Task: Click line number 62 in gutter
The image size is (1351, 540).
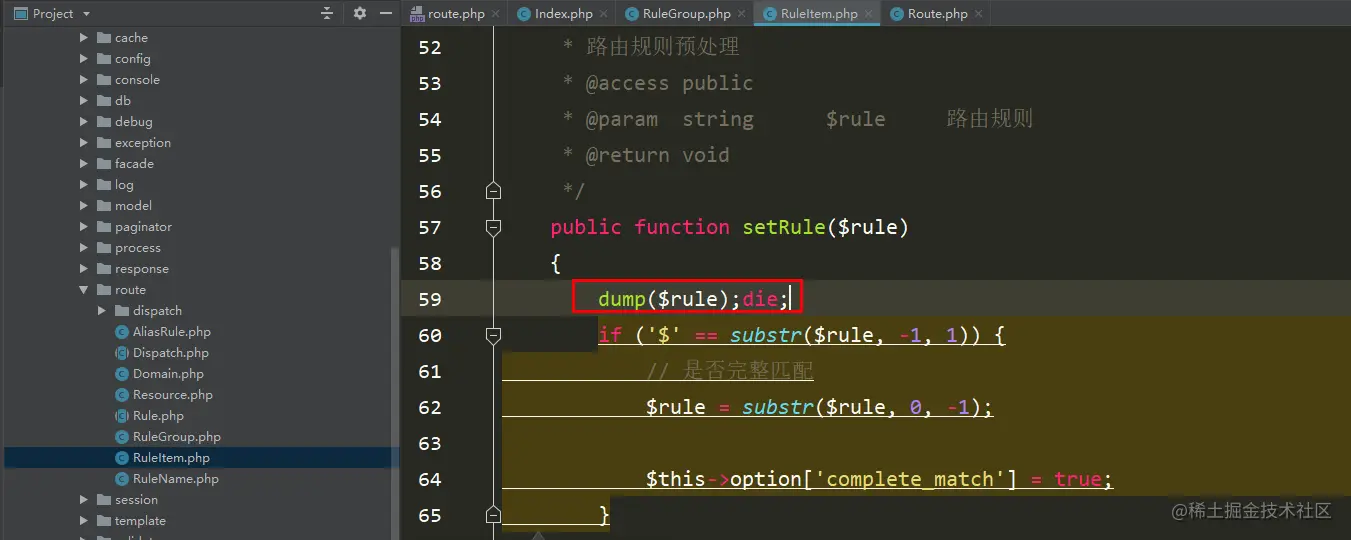Action: click(430, 407)
